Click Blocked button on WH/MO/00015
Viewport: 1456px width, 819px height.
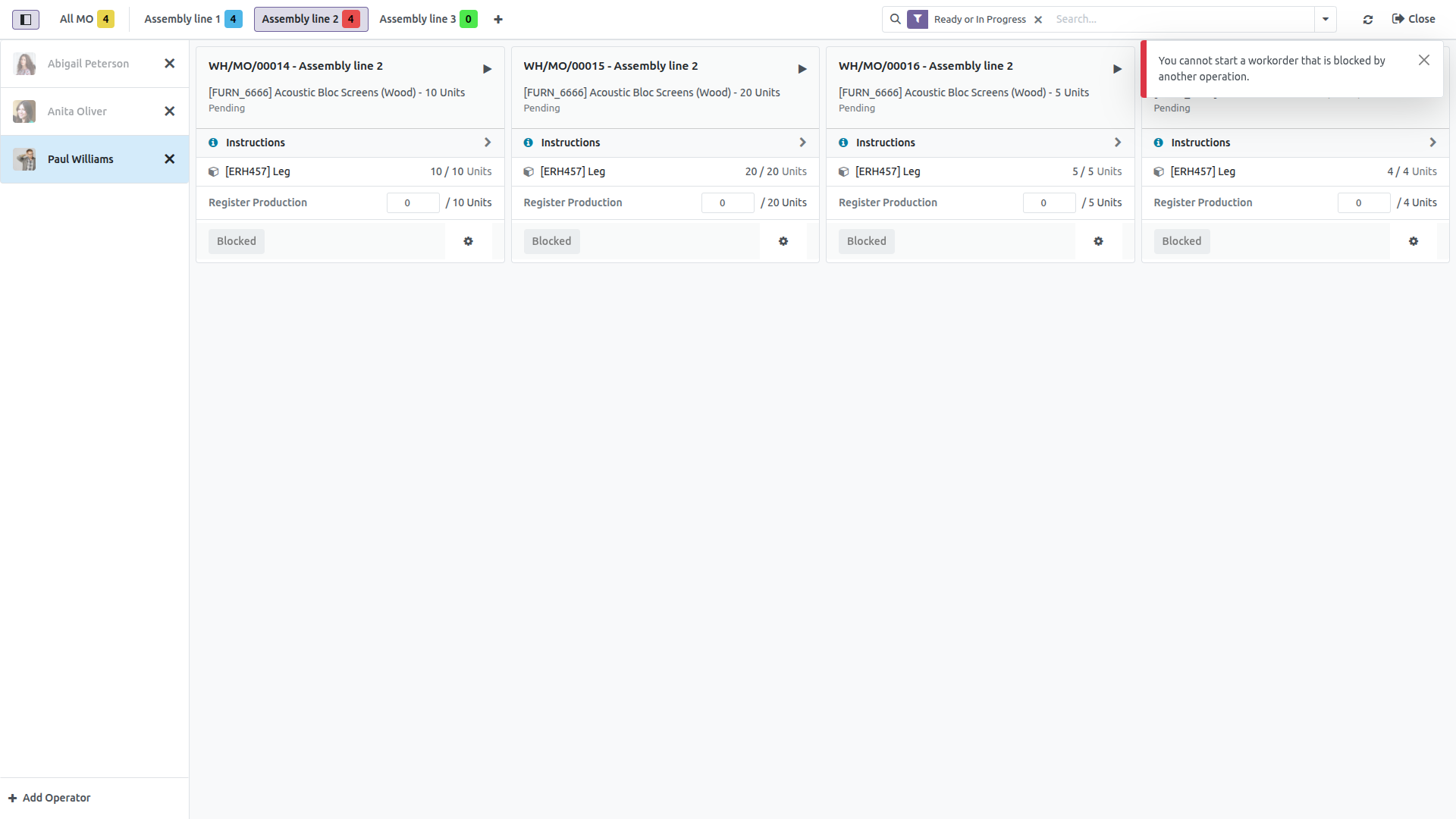pyautogui.click(x=551, y=241)
